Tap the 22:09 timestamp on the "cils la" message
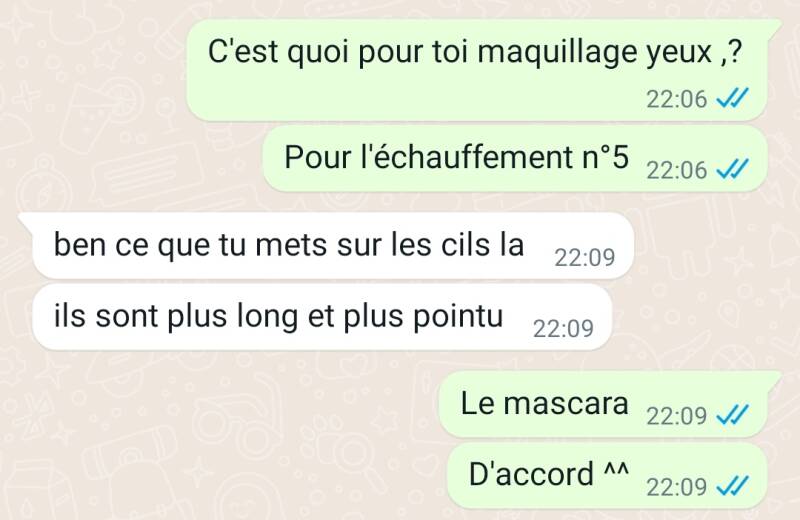The image size is (800, 520). (585, 257)
